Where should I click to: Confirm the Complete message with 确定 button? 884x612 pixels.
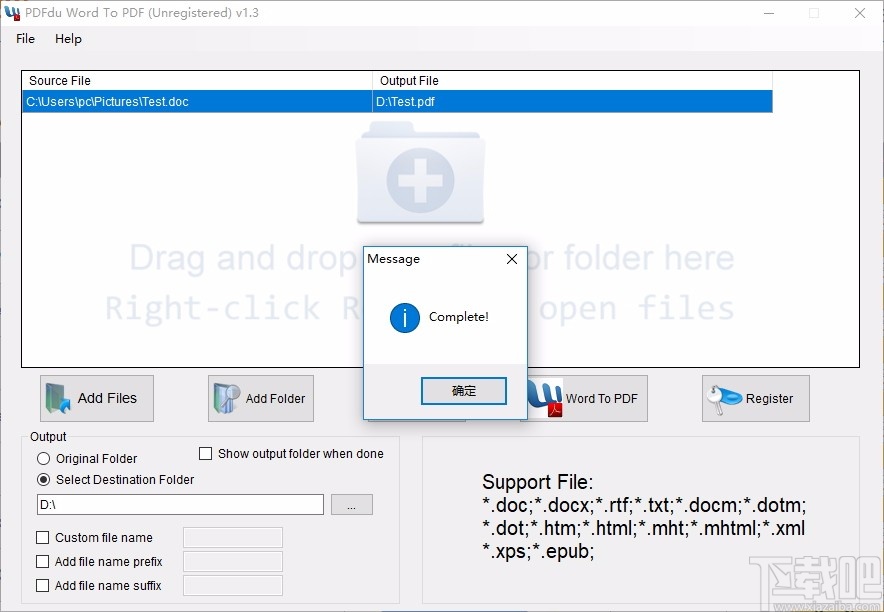(463, 391)
